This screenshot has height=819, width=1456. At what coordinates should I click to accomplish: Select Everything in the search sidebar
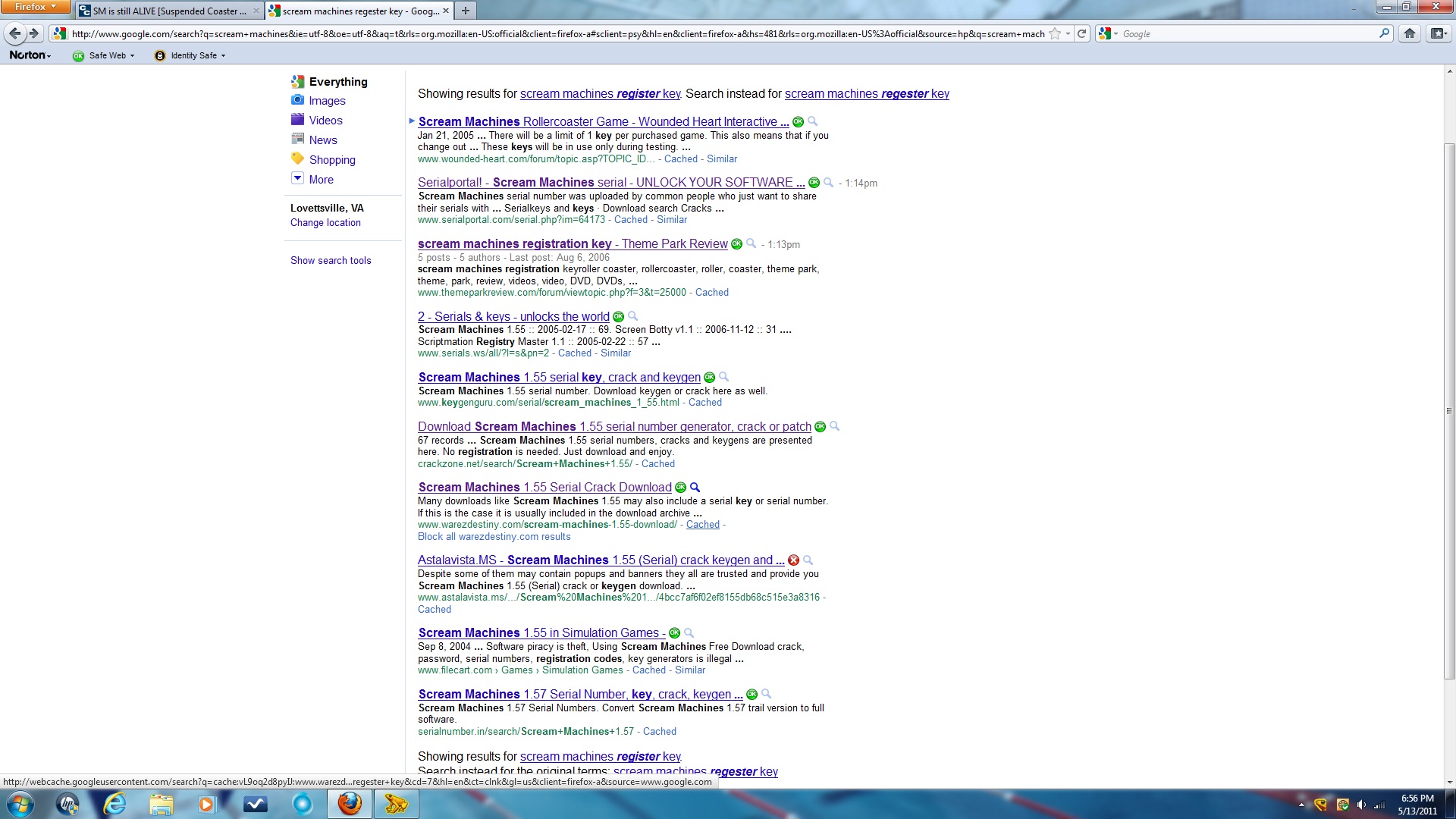point(338,81)
